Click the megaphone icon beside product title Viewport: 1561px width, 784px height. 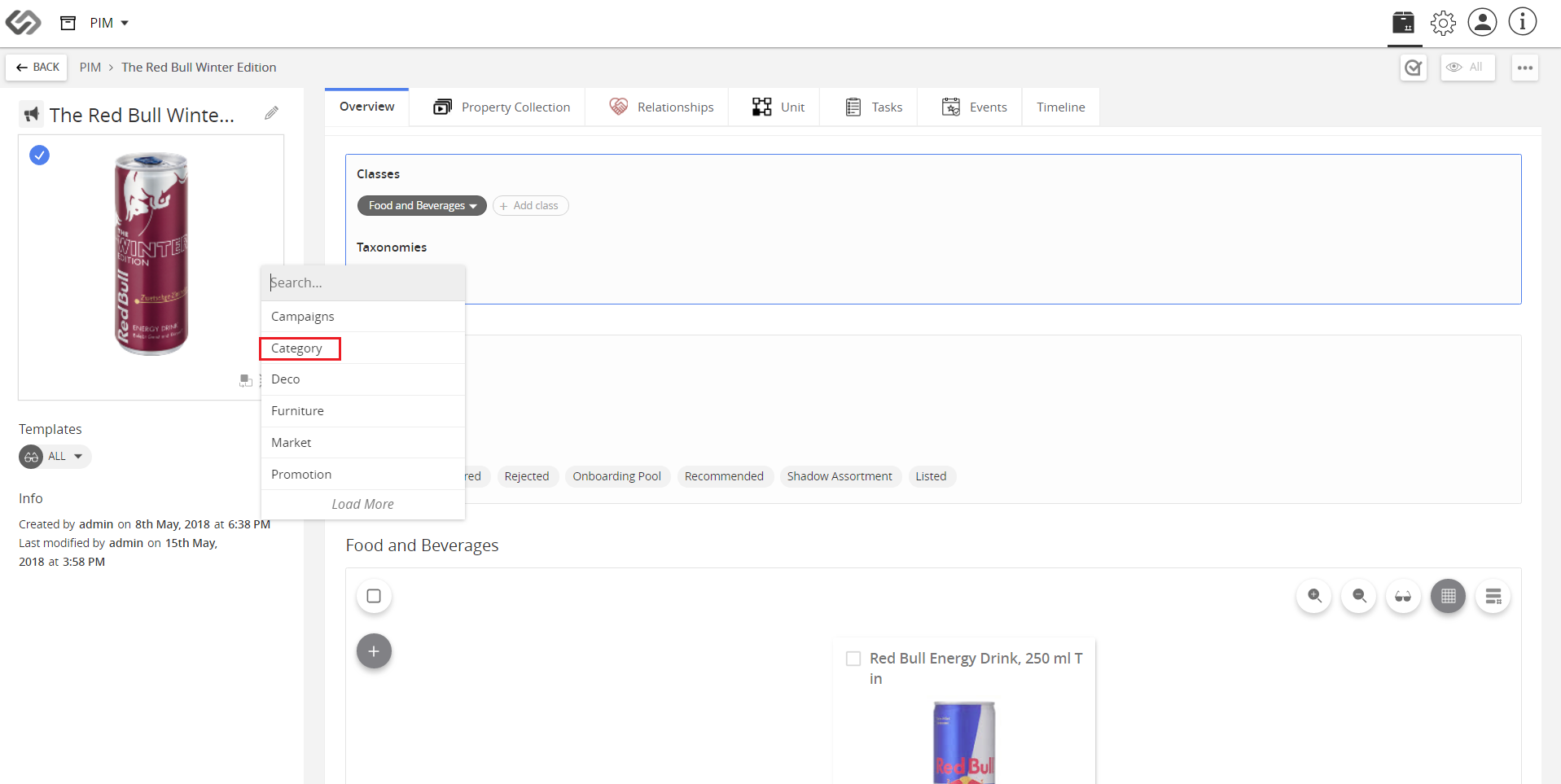point(32,115)
